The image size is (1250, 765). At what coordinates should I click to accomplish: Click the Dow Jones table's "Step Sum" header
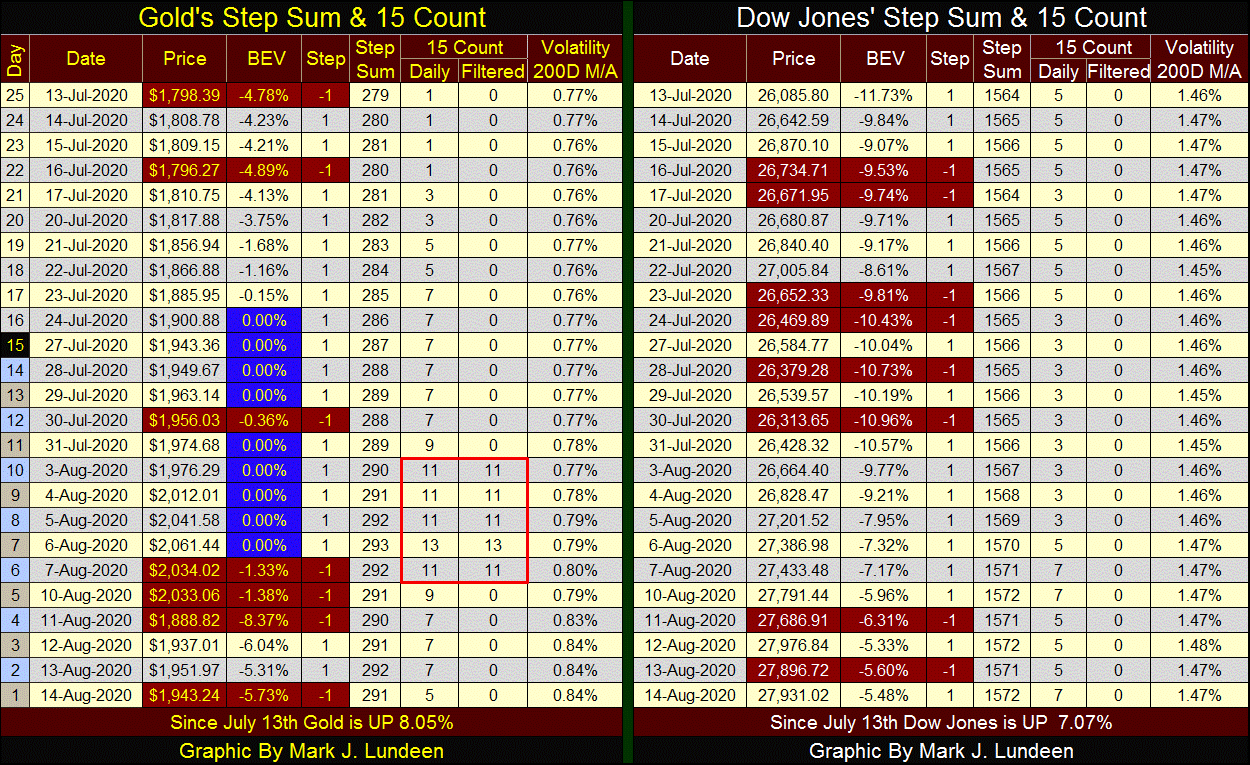[x=1002, y=59]
